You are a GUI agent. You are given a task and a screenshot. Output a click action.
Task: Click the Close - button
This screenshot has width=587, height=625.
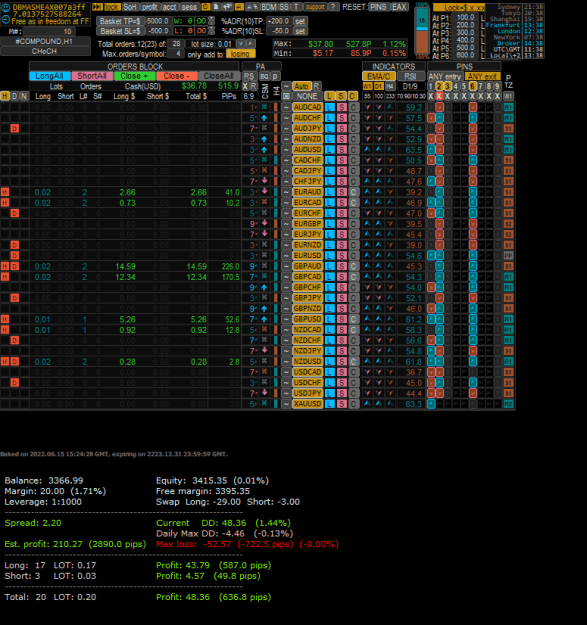tap(177, 76)
